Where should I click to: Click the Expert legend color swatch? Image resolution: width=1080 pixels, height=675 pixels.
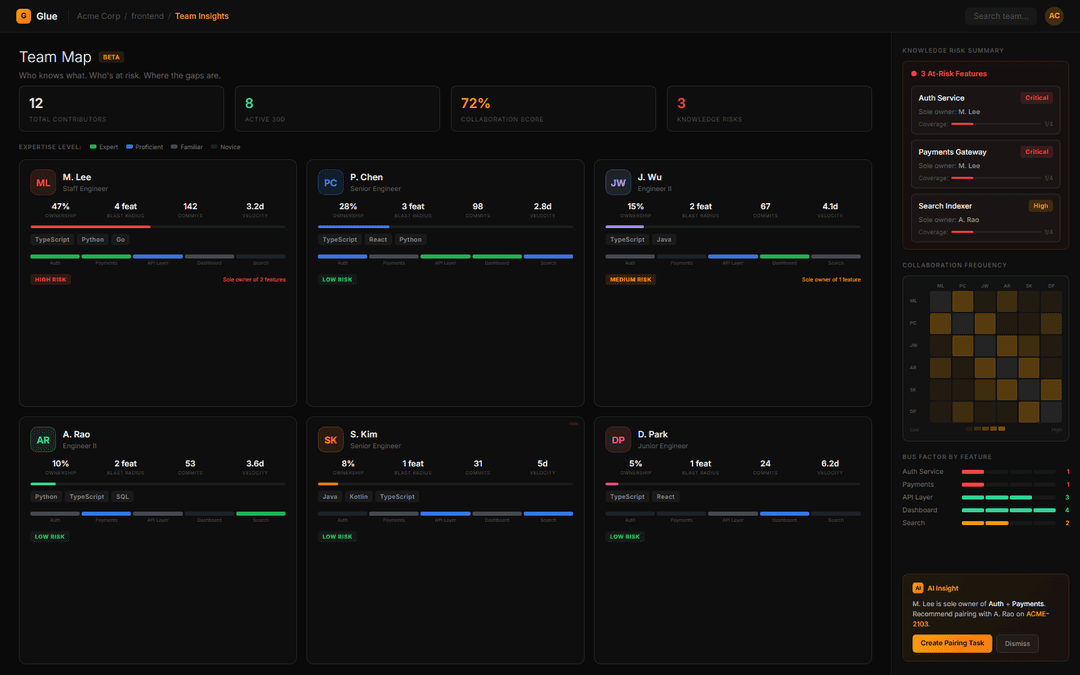click(93, 147)
